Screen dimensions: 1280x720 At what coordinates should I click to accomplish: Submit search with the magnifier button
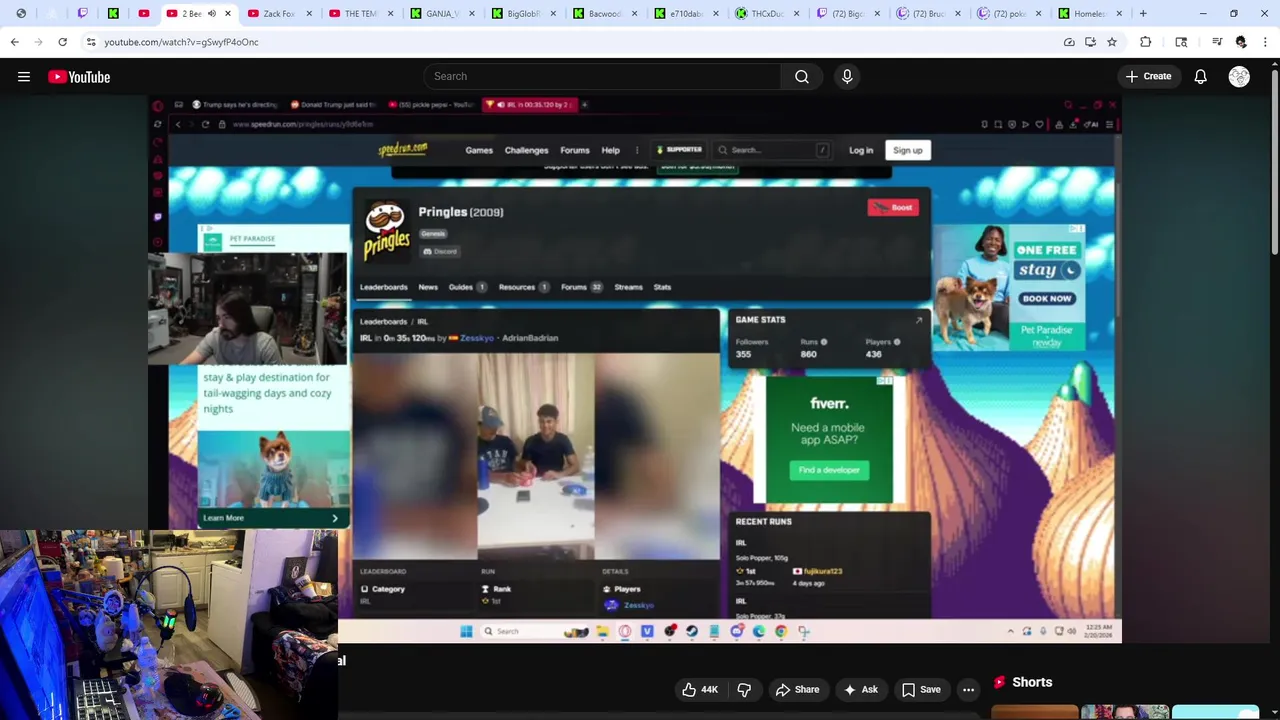click(x=802, y=76)
